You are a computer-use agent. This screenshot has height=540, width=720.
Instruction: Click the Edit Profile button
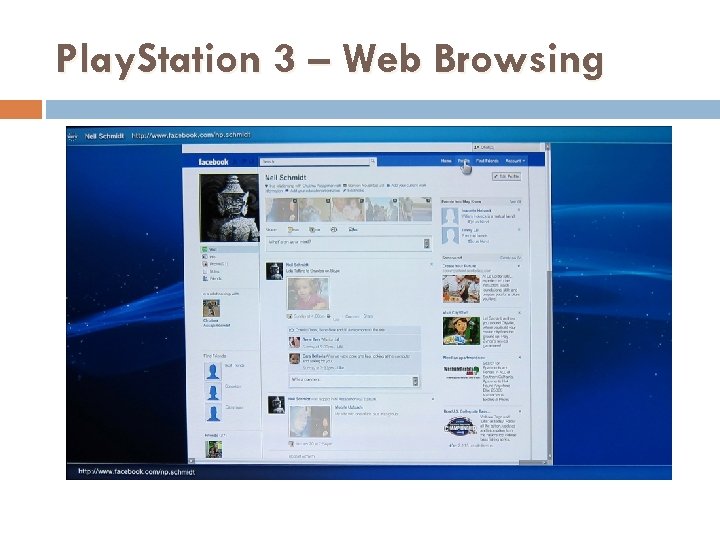(x=506, y=176)
